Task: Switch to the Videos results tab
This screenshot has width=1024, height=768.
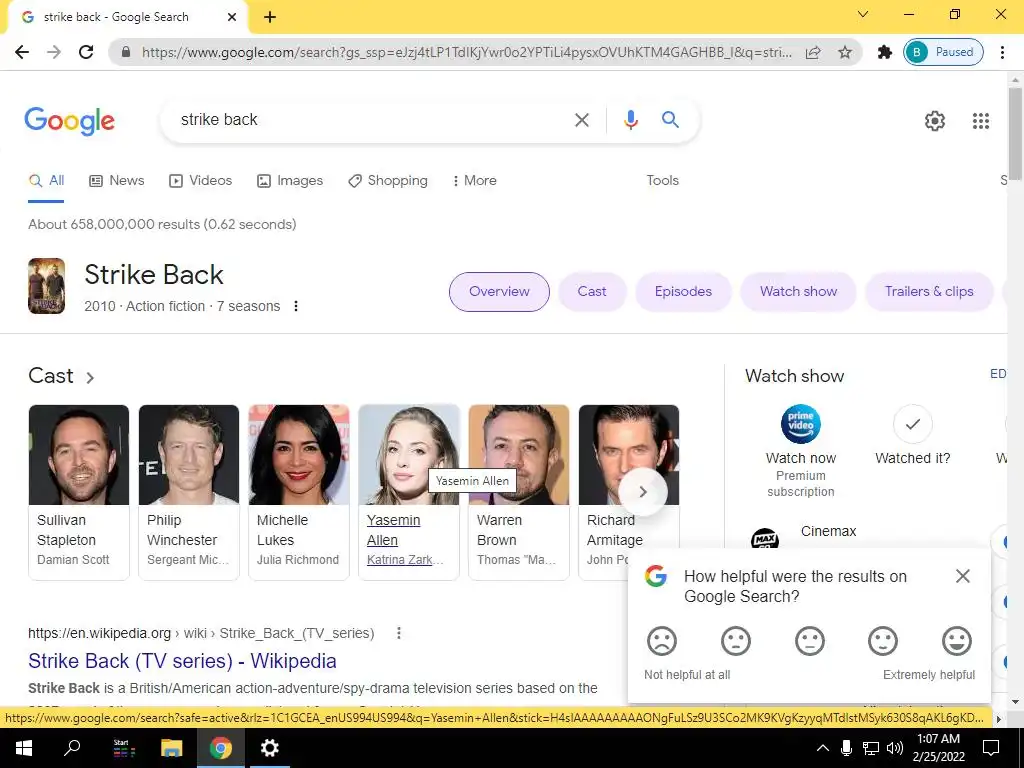Action: 200,180
